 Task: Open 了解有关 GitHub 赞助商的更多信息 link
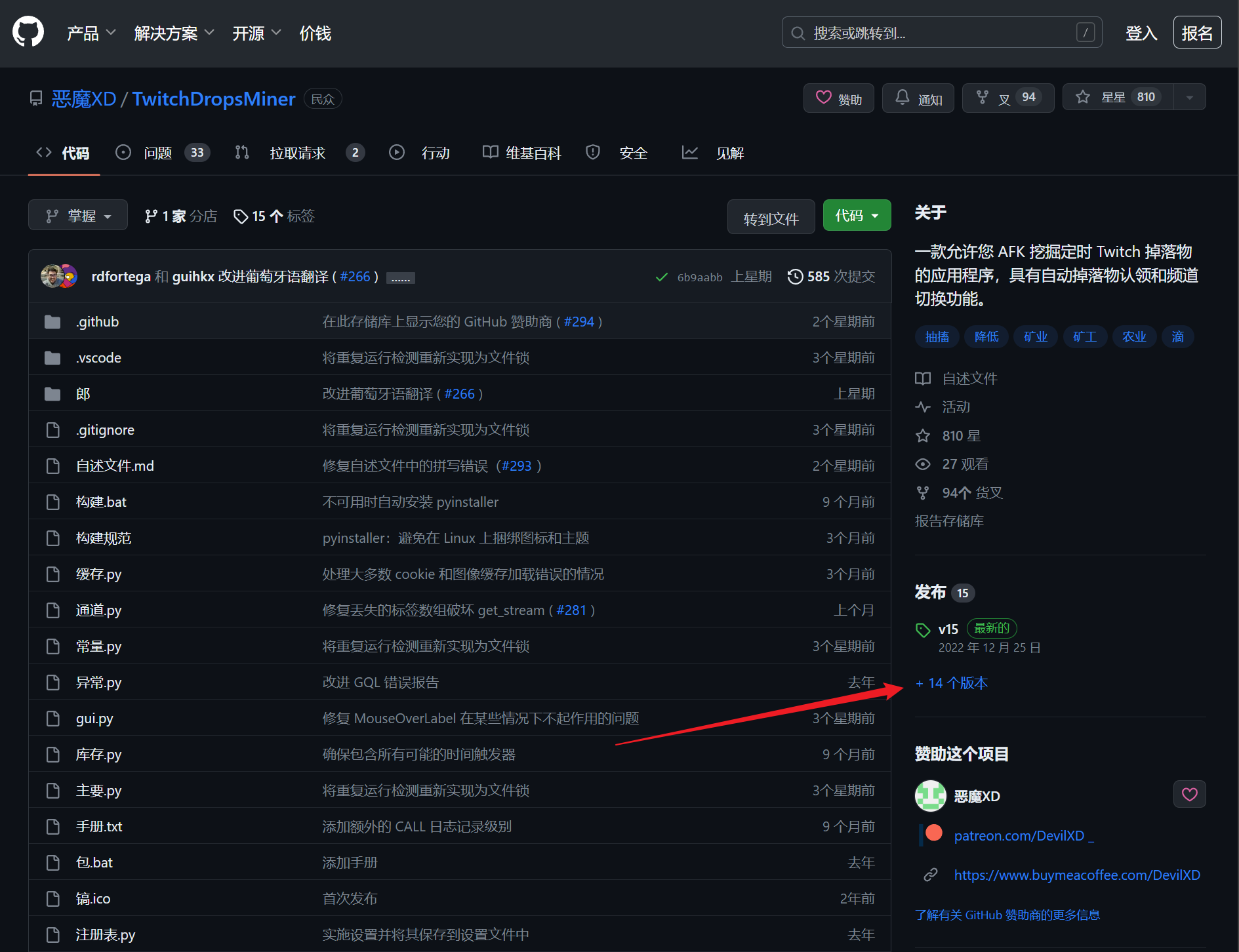click(x=1007, y=915)
